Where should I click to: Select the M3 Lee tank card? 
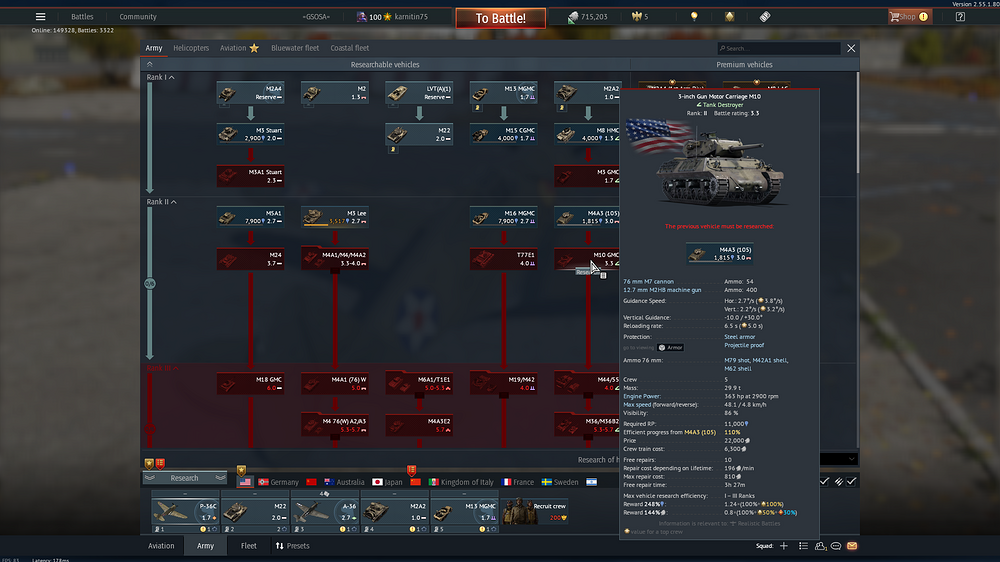pos(335,217)
